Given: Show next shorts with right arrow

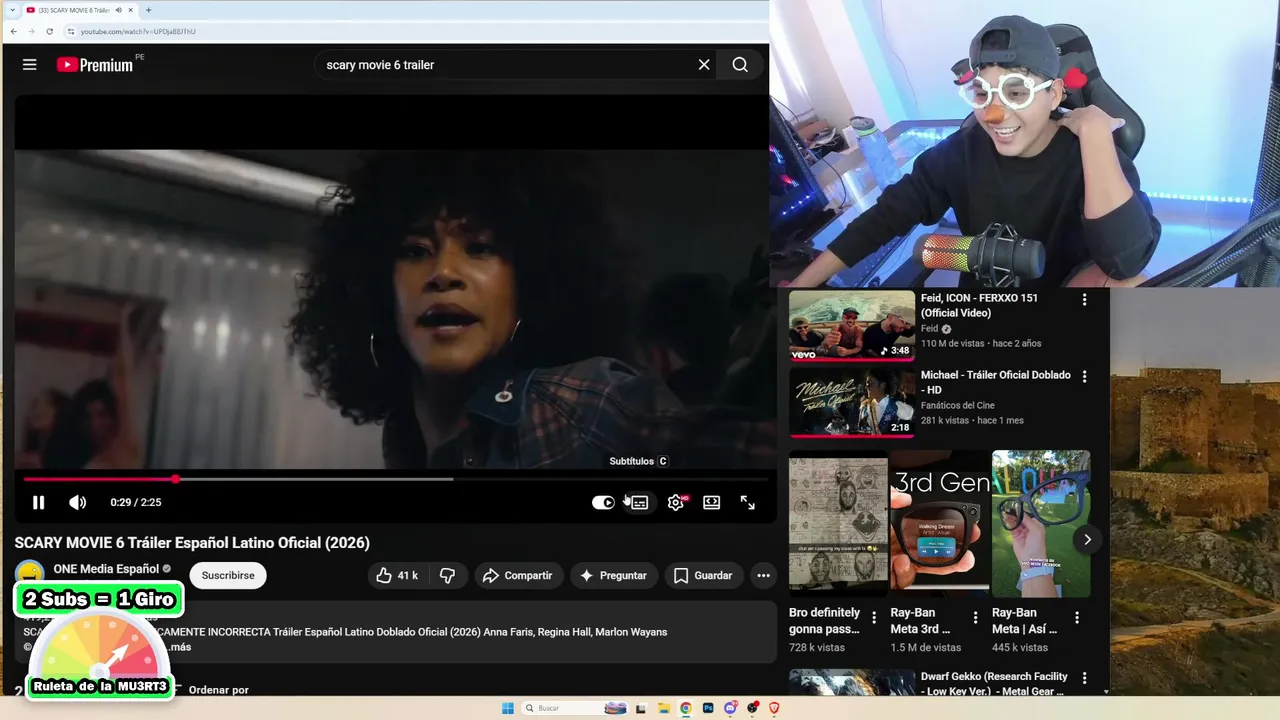Looking at the screenshot, I should (1087, 540).
